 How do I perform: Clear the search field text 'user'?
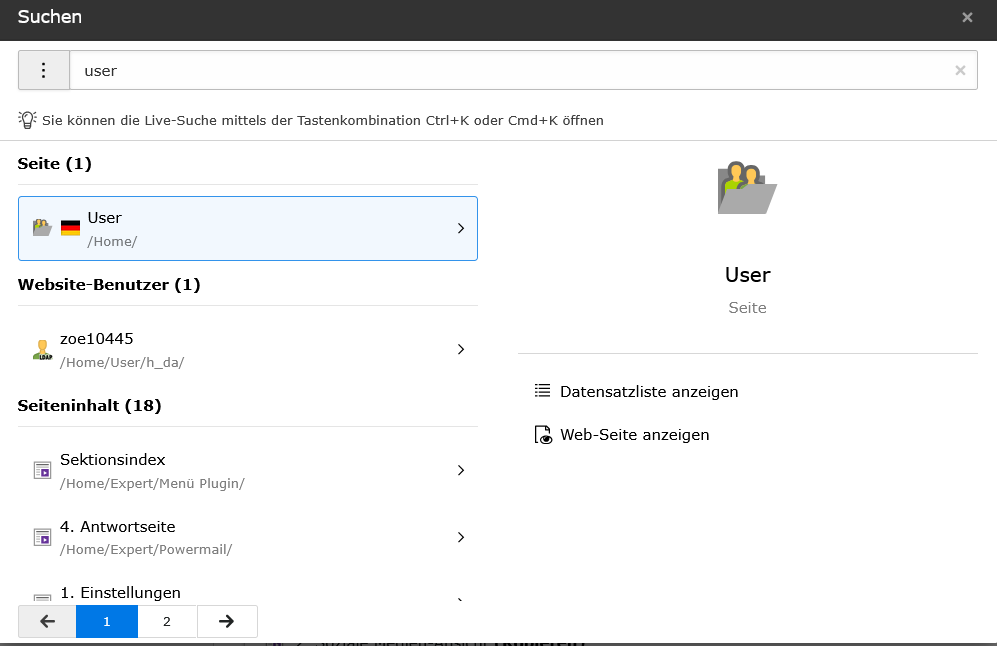click(960, 71)
